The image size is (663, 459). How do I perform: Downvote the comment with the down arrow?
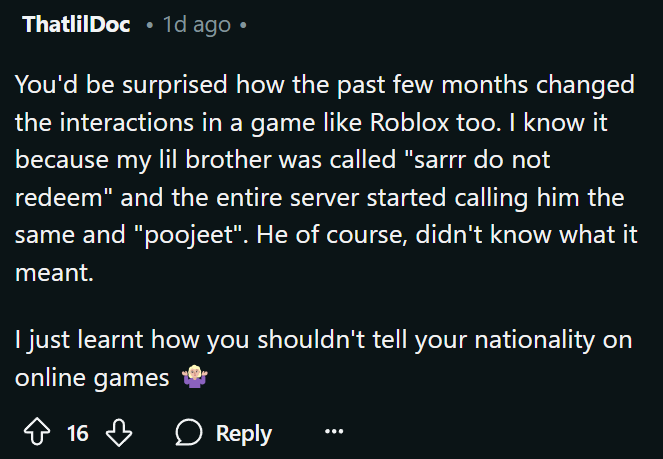119,432
